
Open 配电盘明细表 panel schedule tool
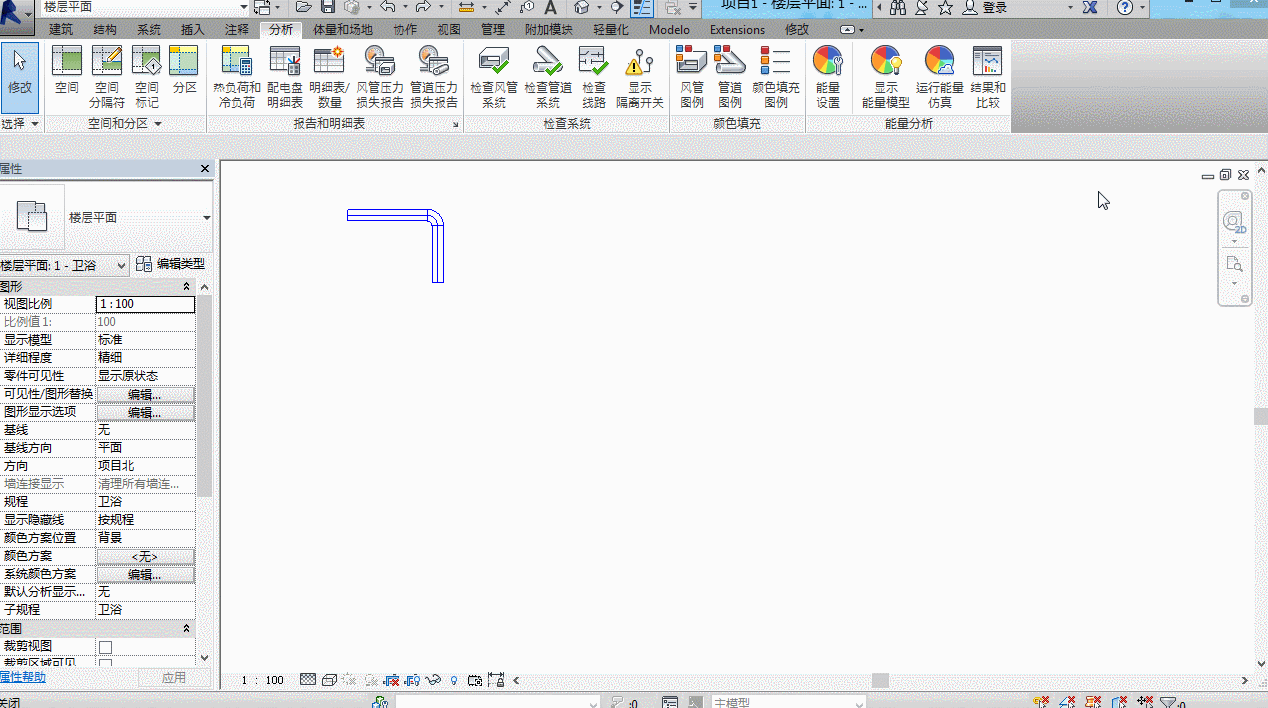[x=285, y=76]
